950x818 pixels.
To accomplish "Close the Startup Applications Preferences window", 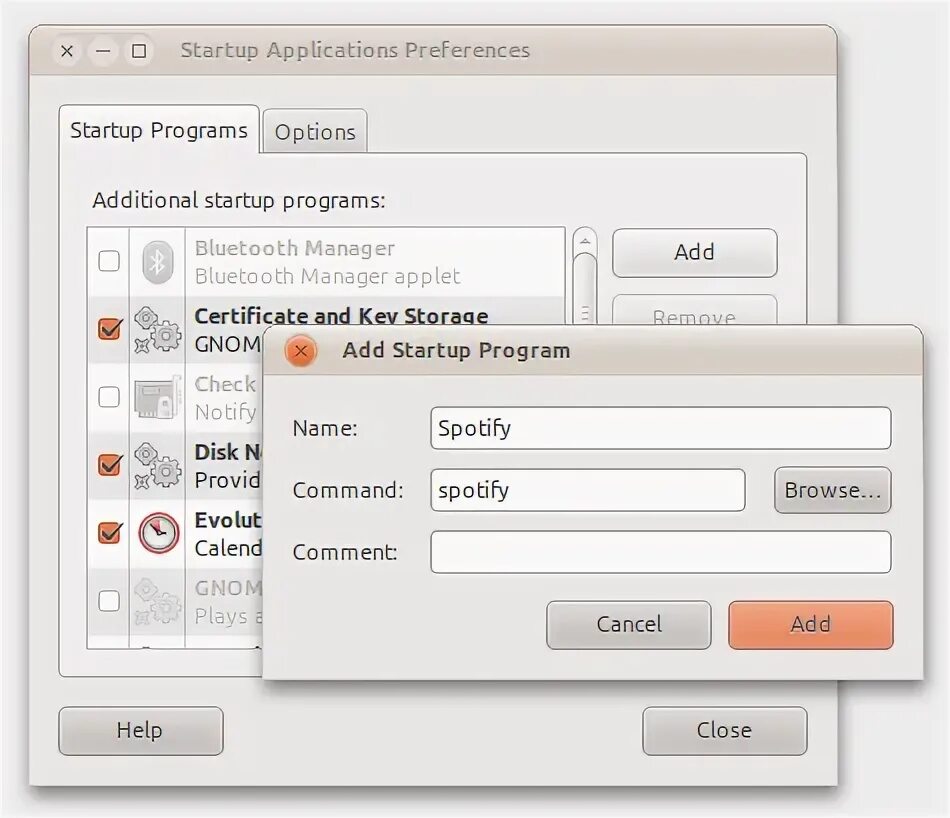I will [x=67, y=51].
